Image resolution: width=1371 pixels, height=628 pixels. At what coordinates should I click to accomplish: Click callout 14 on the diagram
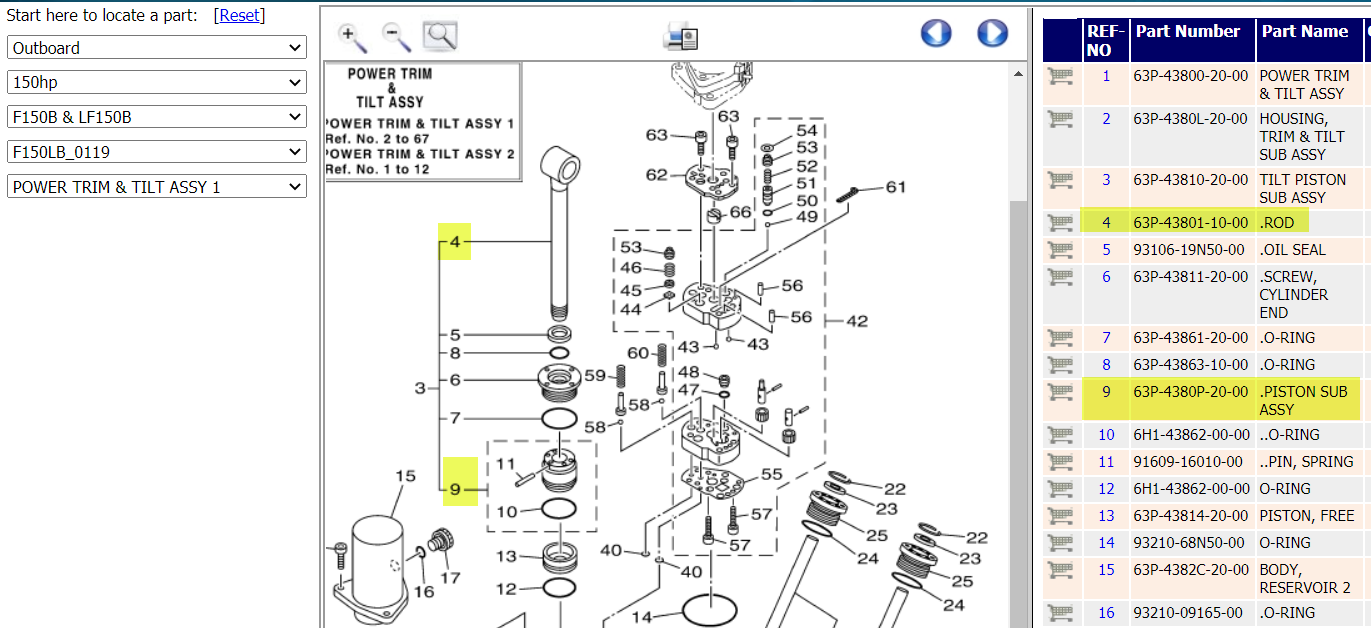pos(642,617)
